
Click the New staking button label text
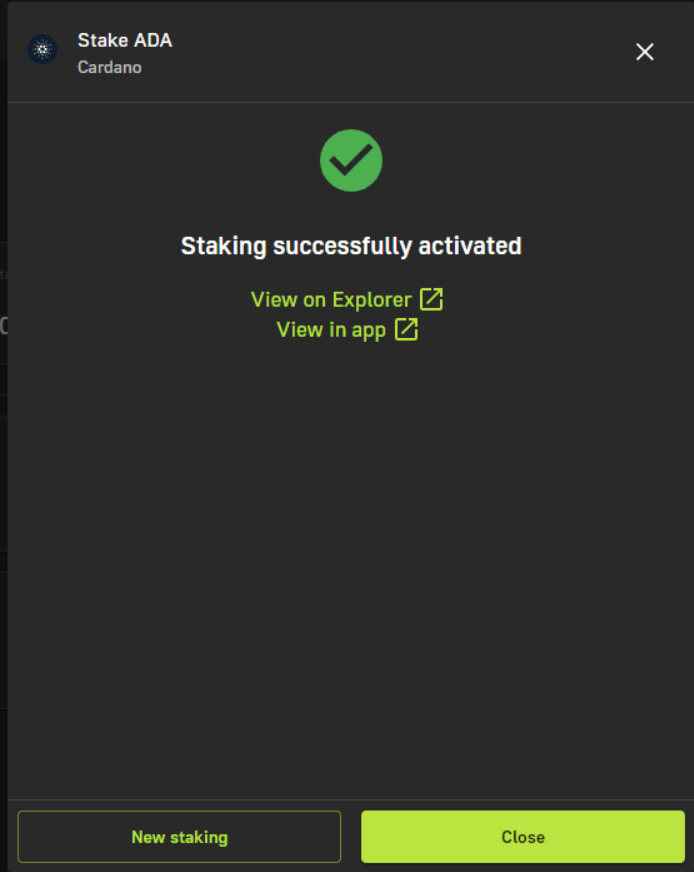click(x=180, y=837)
